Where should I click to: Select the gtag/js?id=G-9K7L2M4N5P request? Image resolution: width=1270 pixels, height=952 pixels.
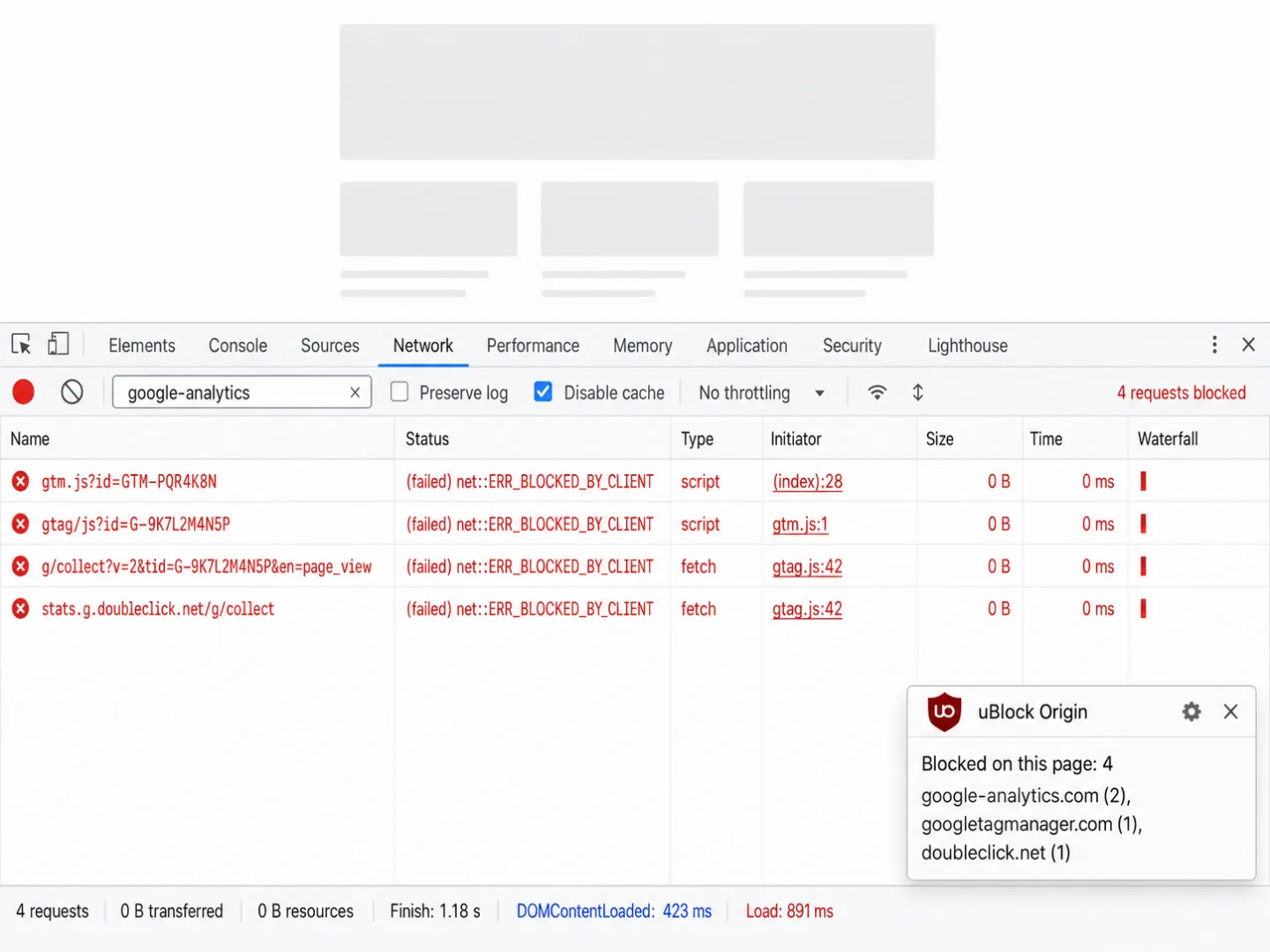point(136,524)
